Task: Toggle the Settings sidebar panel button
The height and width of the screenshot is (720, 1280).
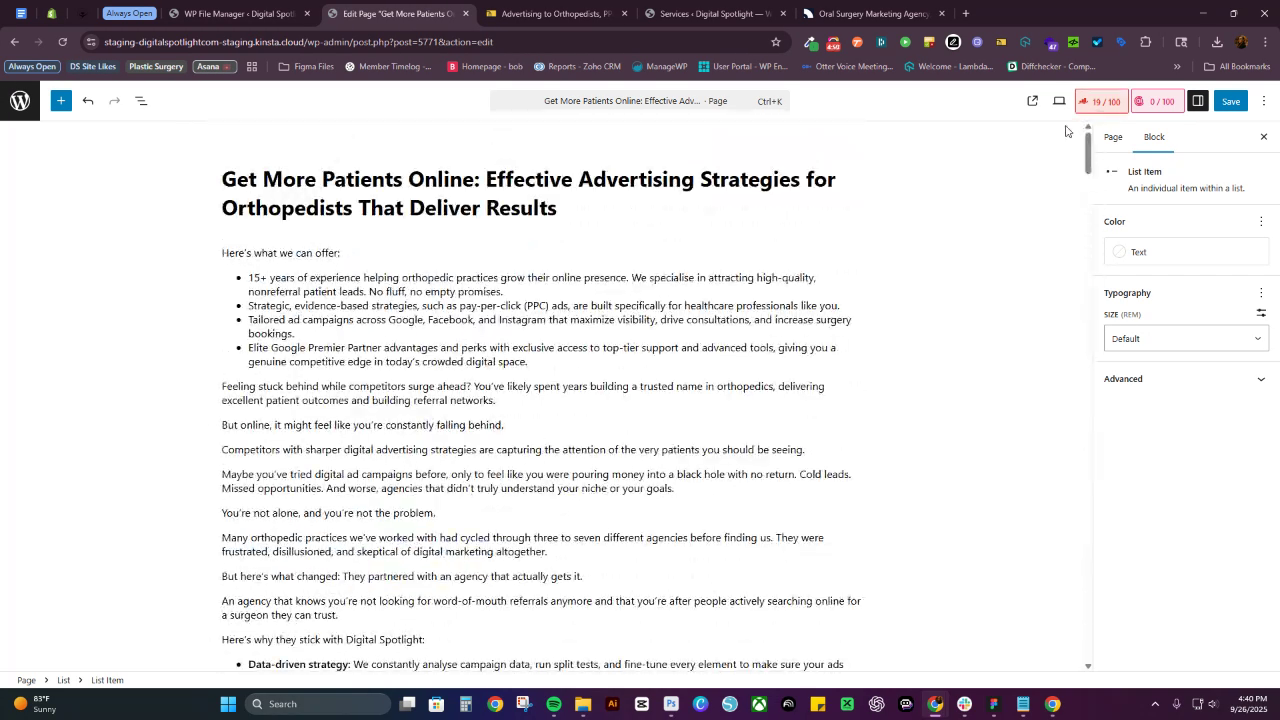Action: [x=1197, y=101]
